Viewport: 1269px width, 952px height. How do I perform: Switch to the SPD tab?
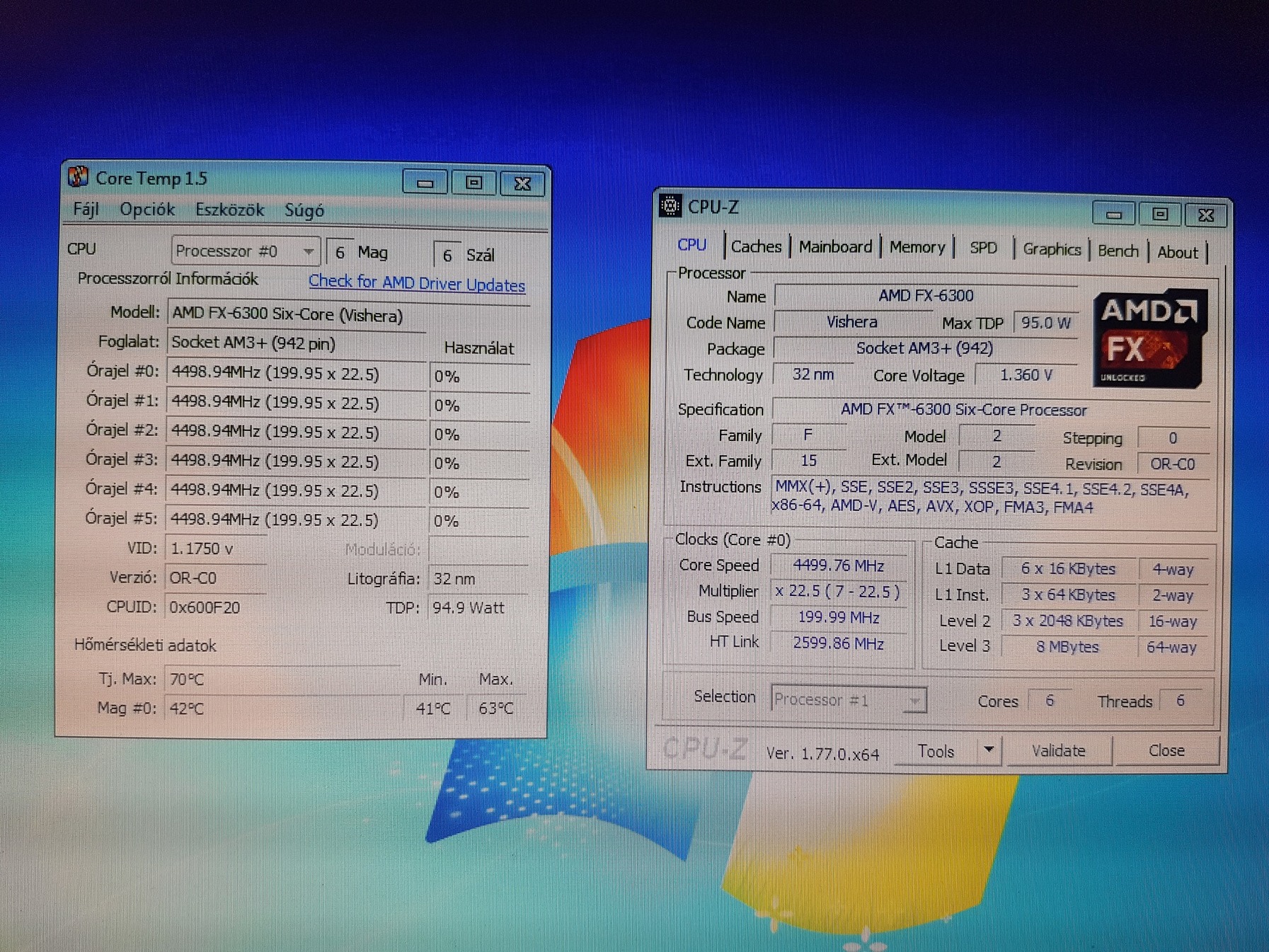tap(984, 248)
